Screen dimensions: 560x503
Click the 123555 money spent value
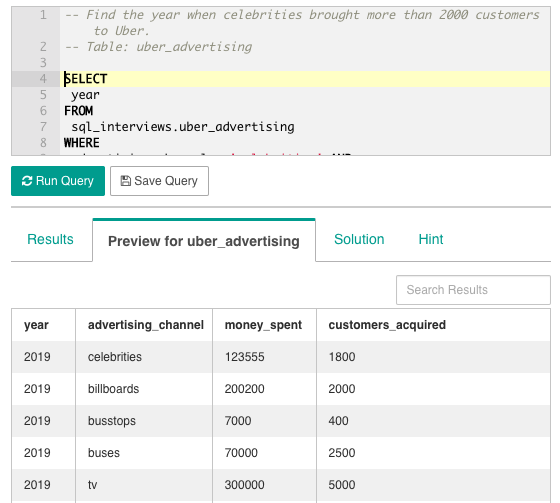point(245,357)
